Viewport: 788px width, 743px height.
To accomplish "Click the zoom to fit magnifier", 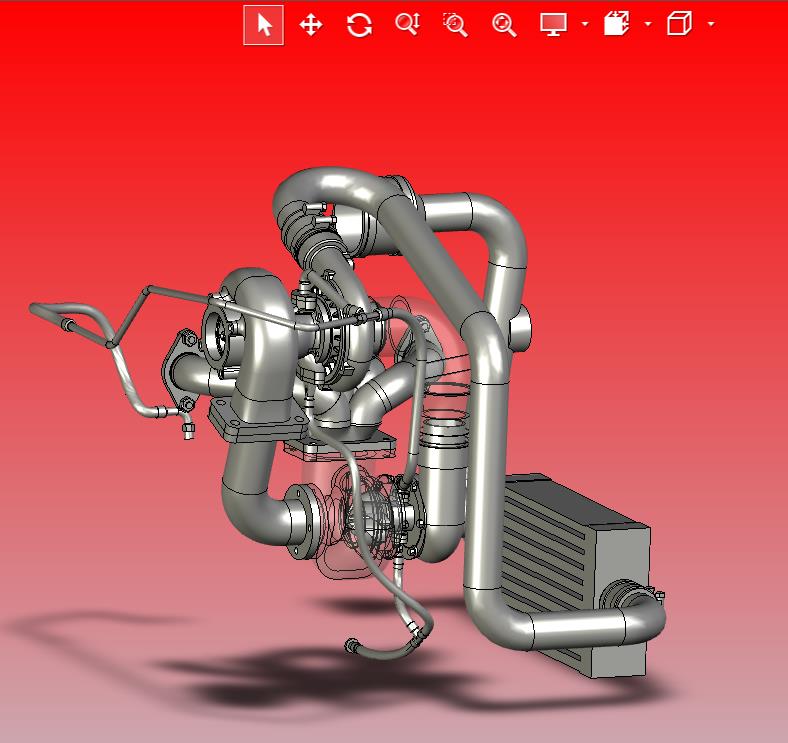I will pyautogui.click(x=504, y=25).
